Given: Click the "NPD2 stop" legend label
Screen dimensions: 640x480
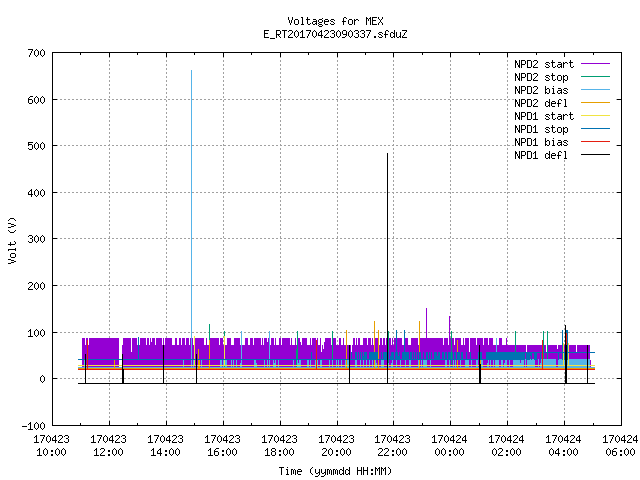Looking at the screenshot, I should coord(541,77).
